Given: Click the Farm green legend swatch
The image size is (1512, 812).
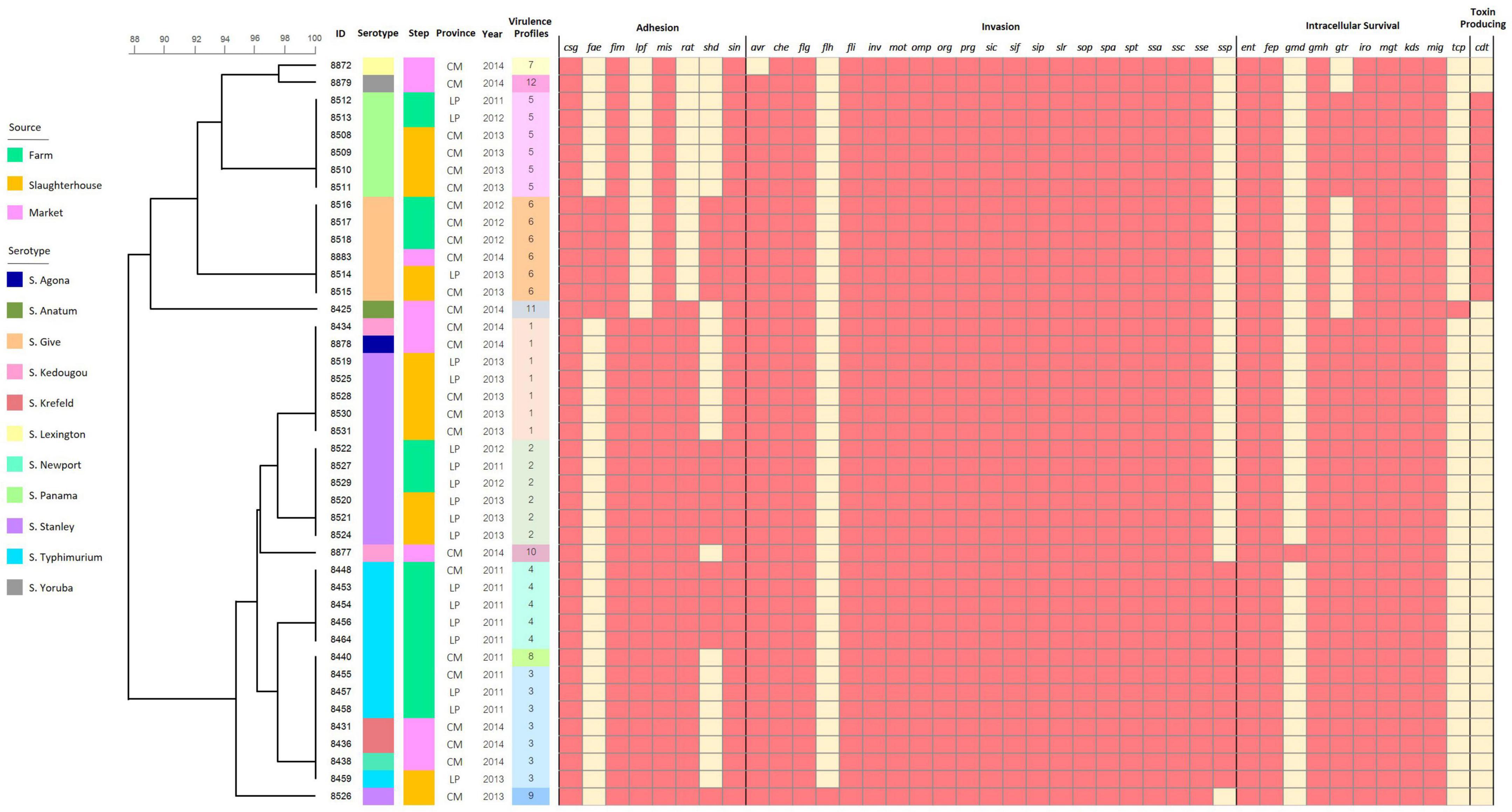Looking at the screenshot, I should pos(15,155).
